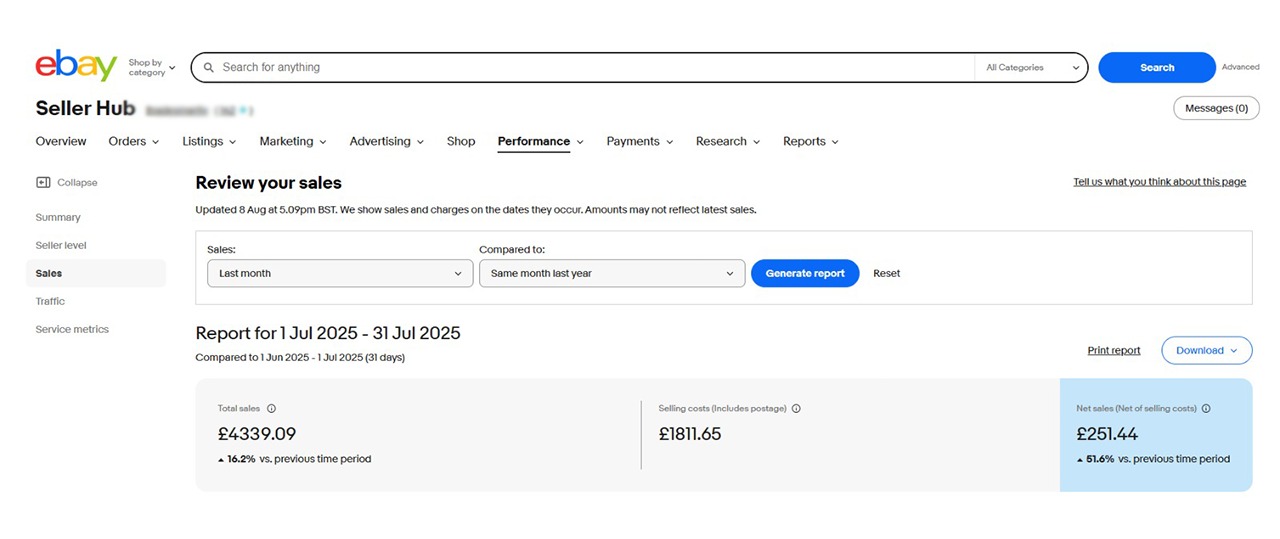
Task: Click the search magnifier icon
Action: pos(208,68)
